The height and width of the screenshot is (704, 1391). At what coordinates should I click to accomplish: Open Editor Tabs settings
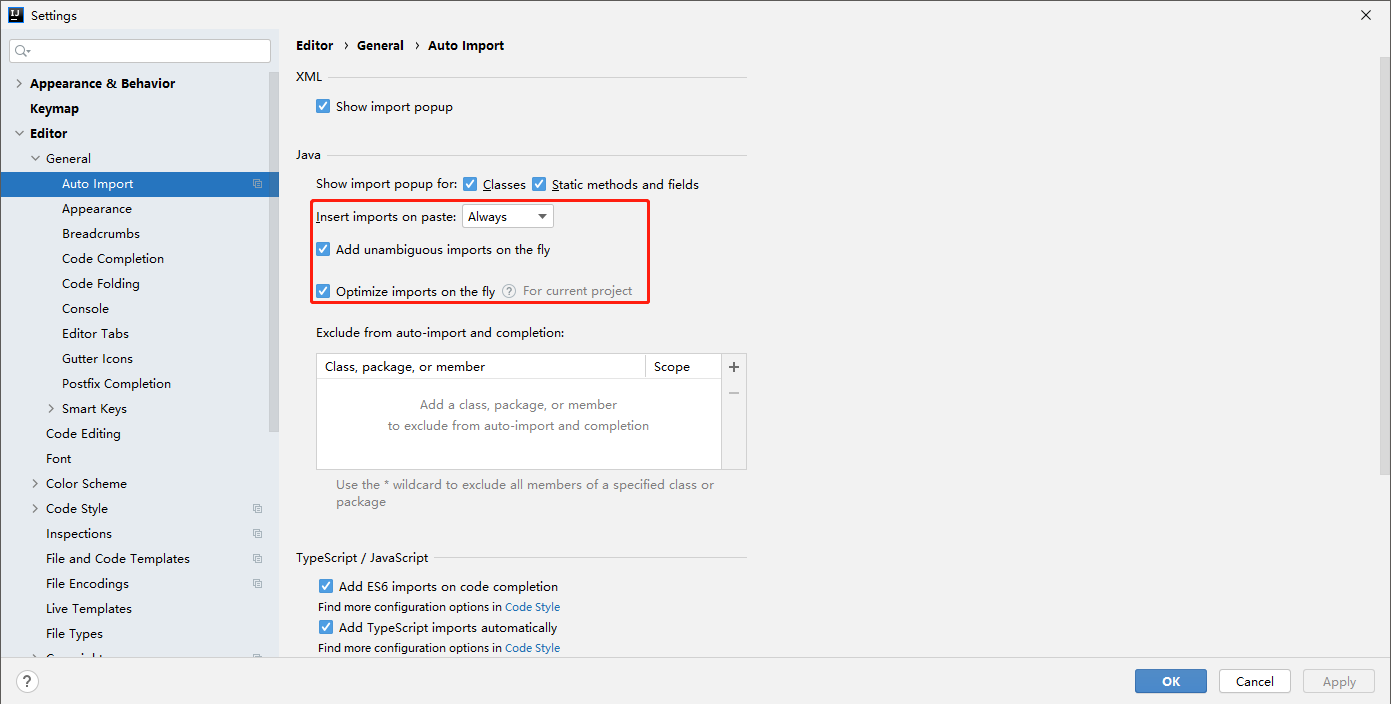95,334
